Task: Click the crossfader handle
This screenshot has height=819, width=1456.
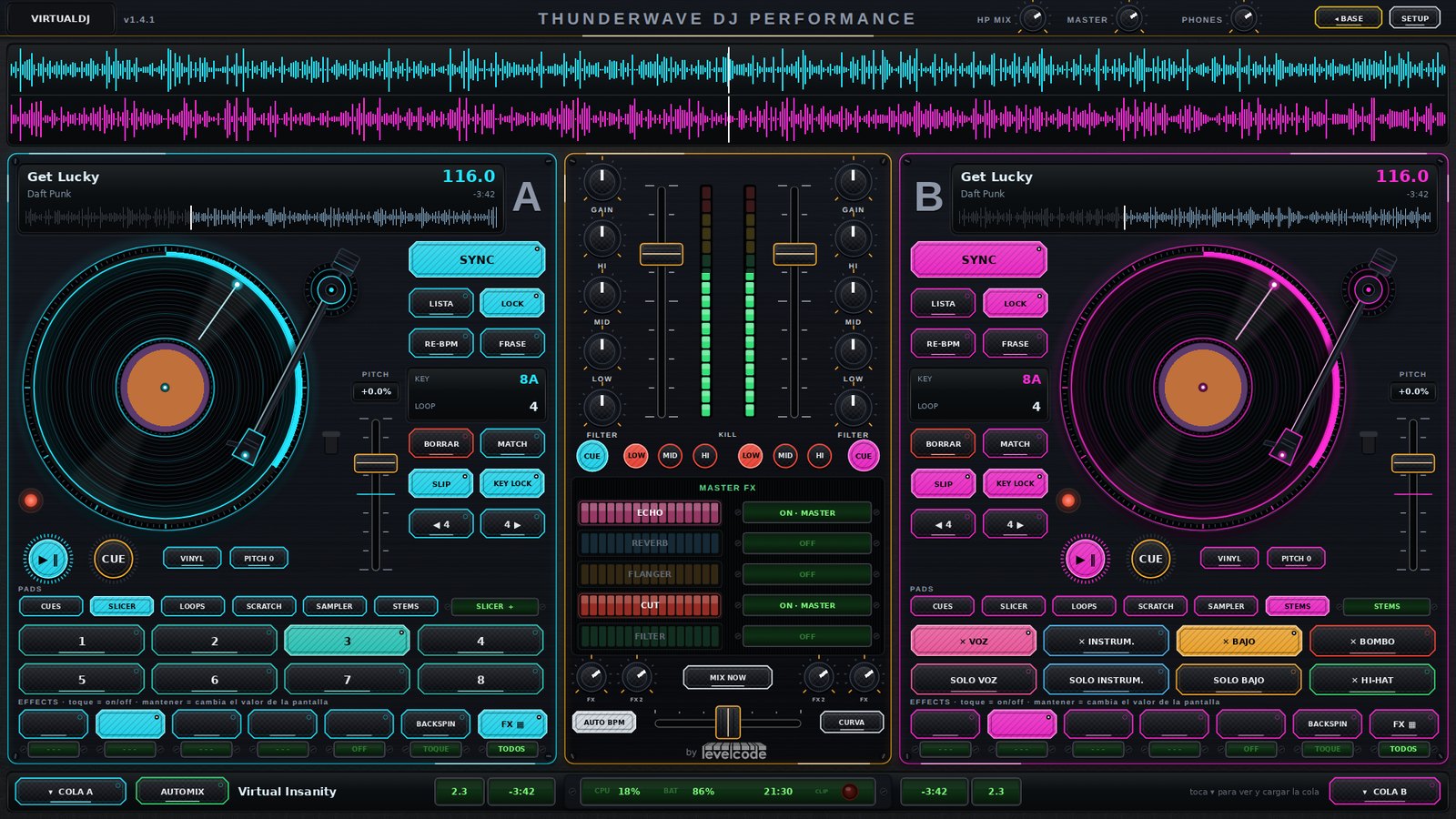Action: [728, 723]
